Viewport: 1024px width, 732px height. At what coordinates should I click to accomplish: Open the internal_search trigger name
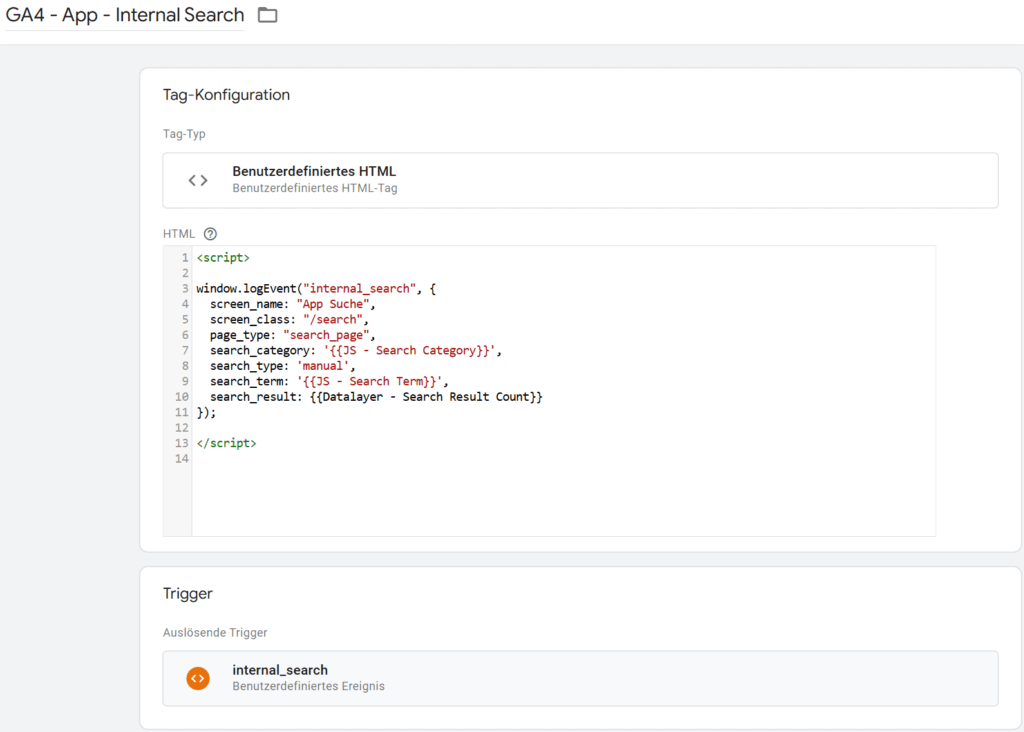click(x=280, y=670)
